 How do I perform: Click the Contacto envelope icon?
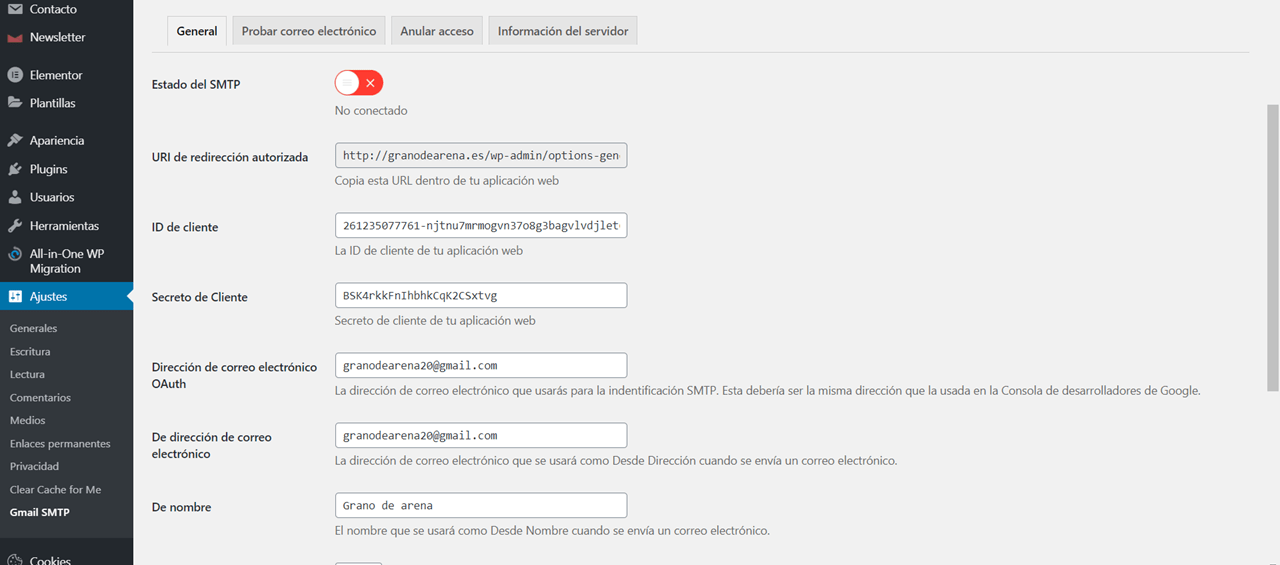pos(15,9)
